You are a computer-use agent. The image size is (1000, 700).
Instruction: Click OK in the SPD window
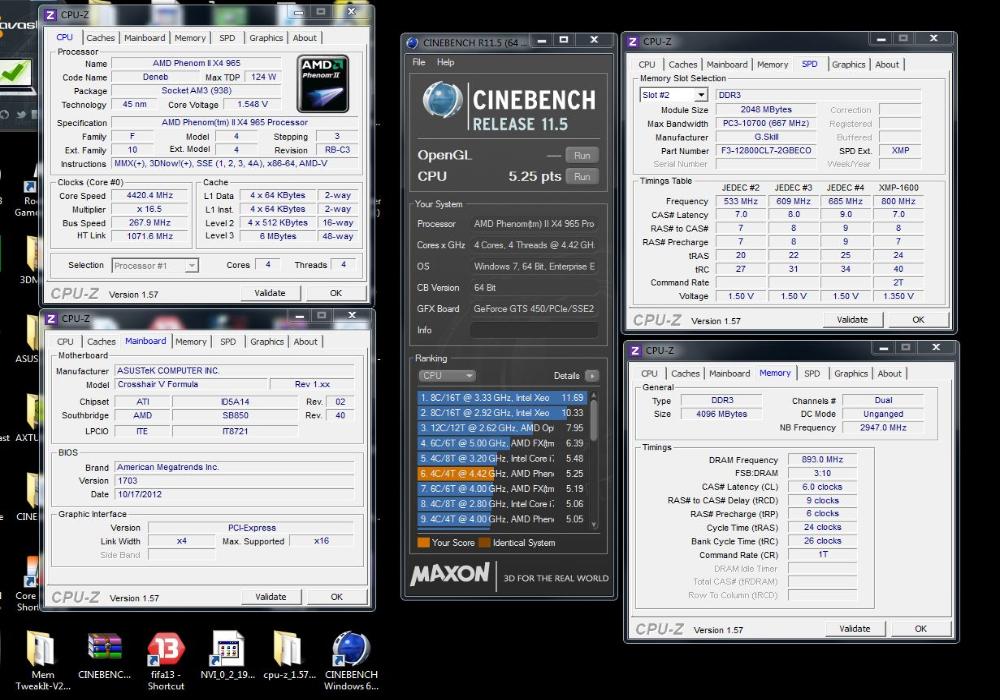click(918, 319)
